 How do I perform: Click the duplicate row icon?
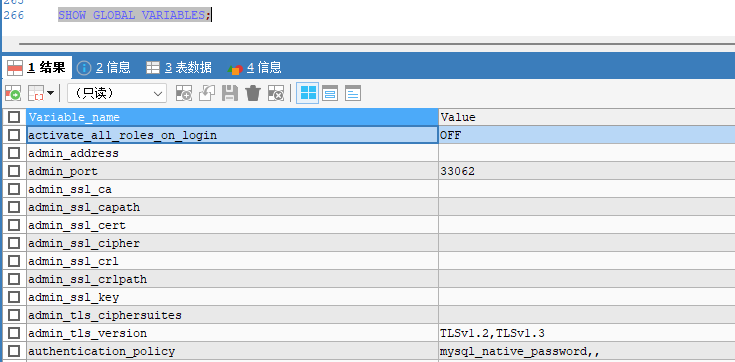click(x=207, y=93)
